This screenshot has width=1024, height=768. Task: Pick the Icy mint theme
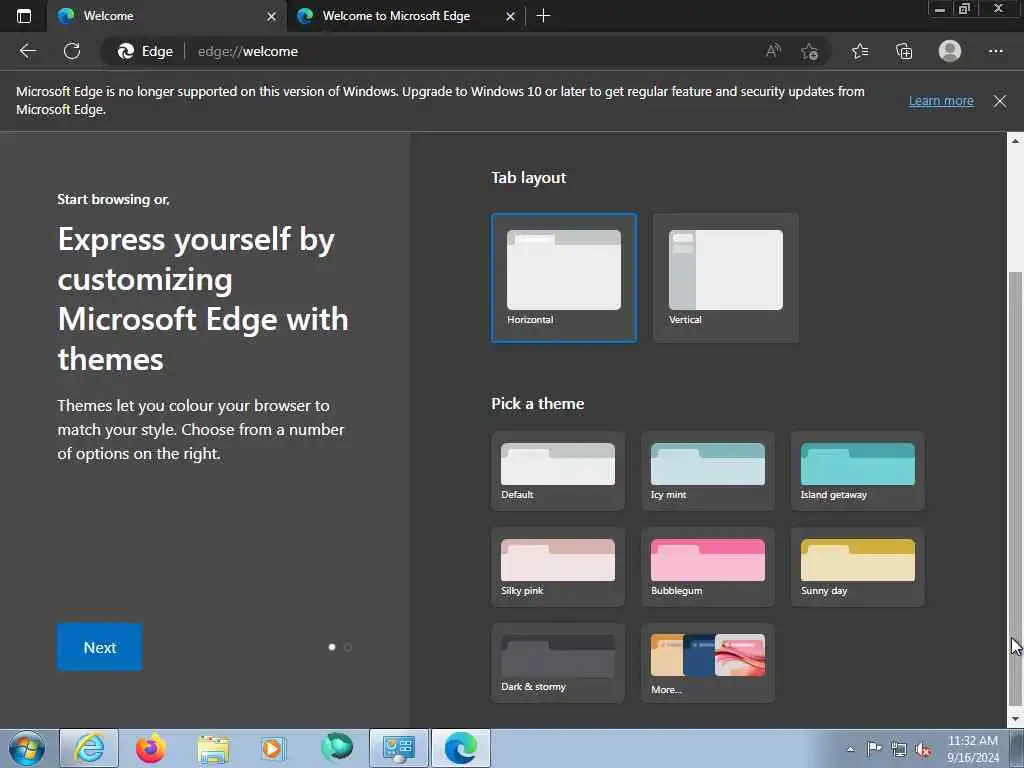coord(707,471)
